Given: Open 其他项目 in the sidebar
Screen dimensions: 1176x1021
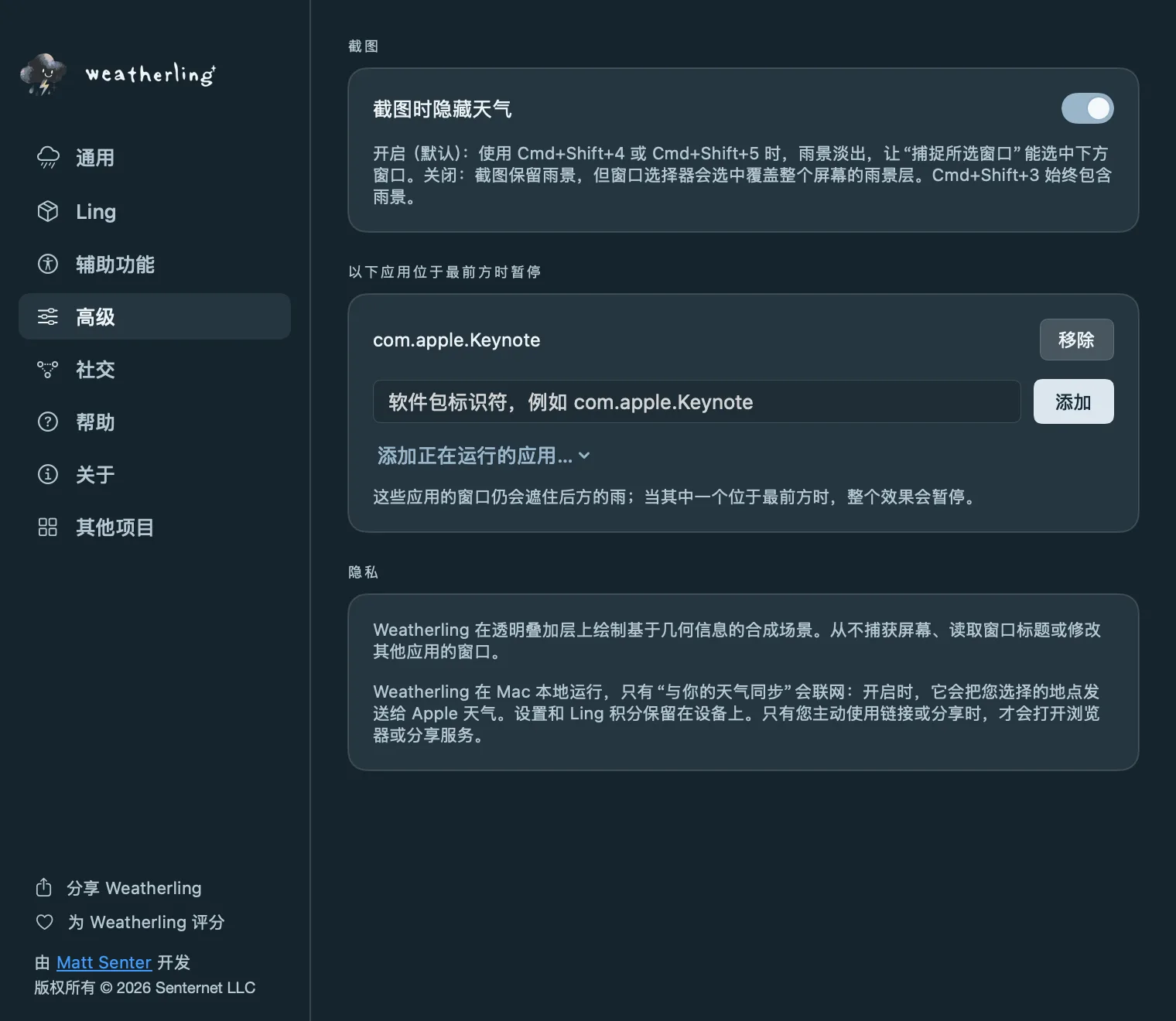Looking at the screenshot, I should (x=155, y=527).
